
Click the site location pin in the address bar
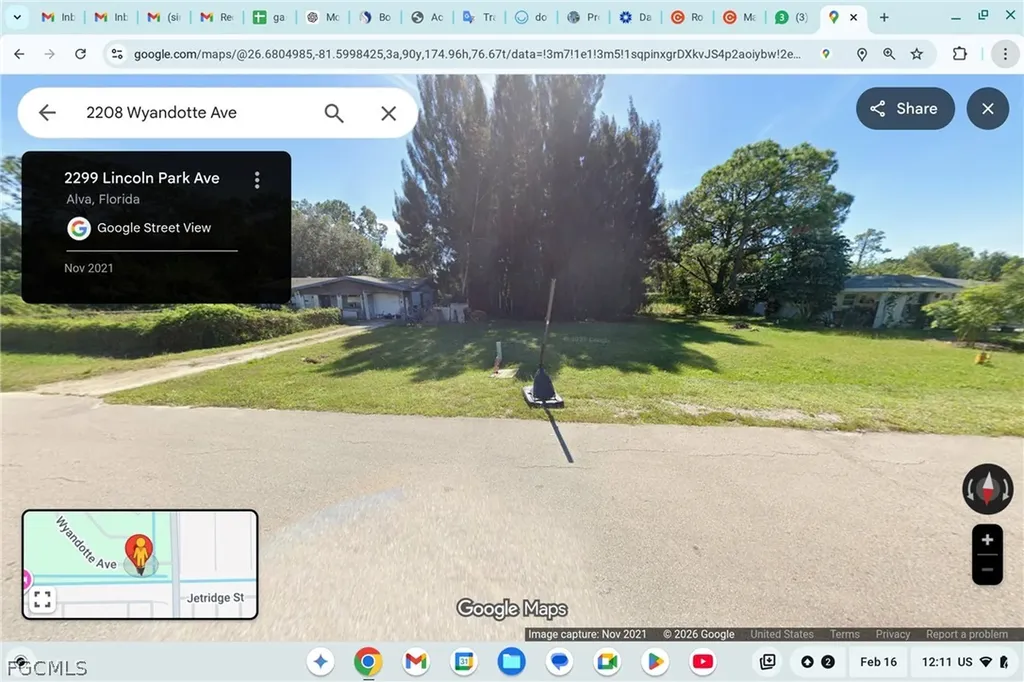(x=862, y=53)
